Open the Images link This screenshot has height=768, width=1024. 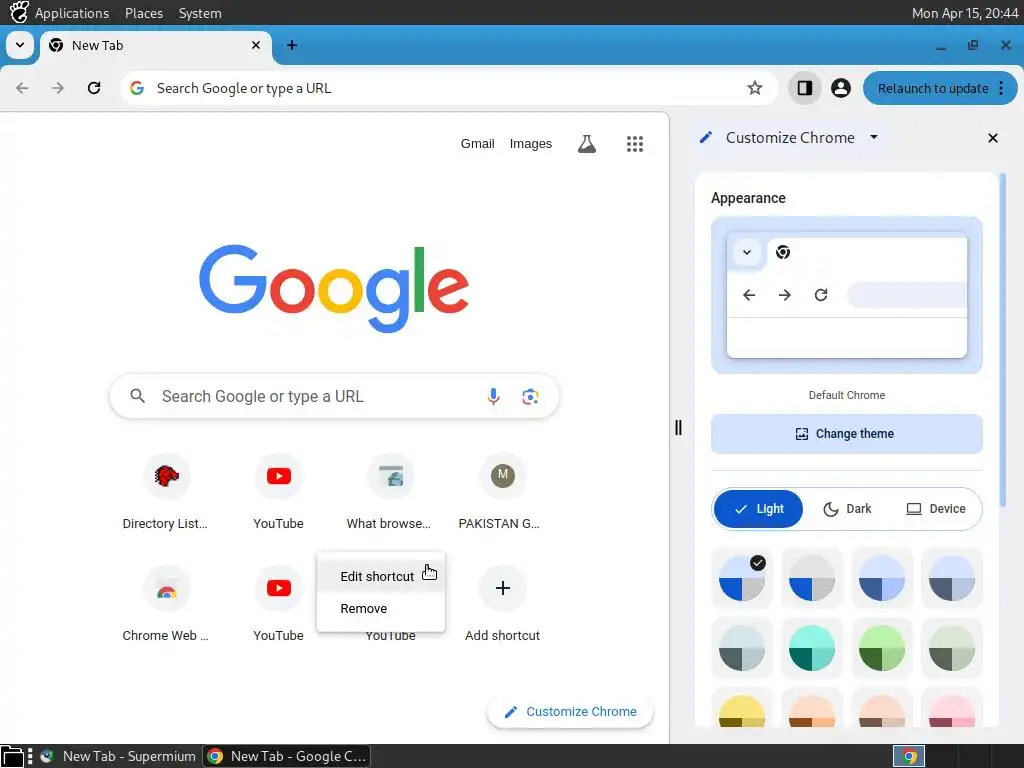pos(530,144)
